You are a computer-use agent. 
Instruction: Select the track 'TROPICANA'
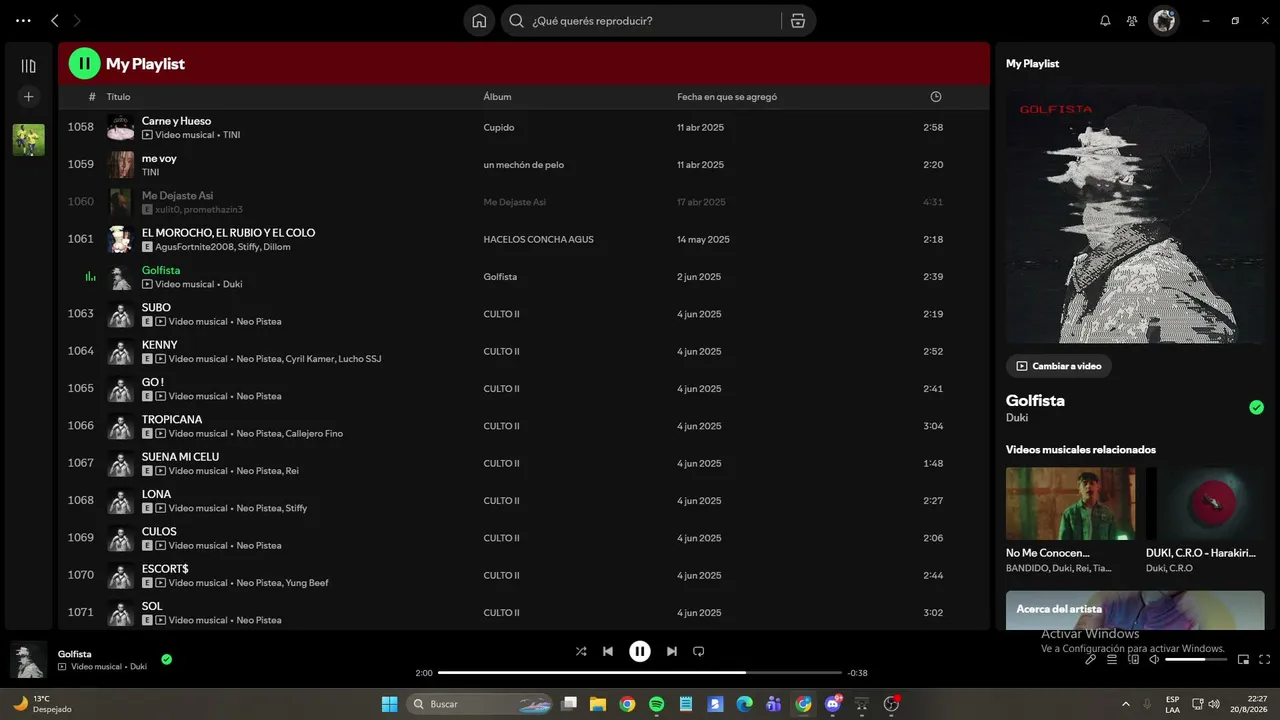pyautogui.click(x=172, y=419)
